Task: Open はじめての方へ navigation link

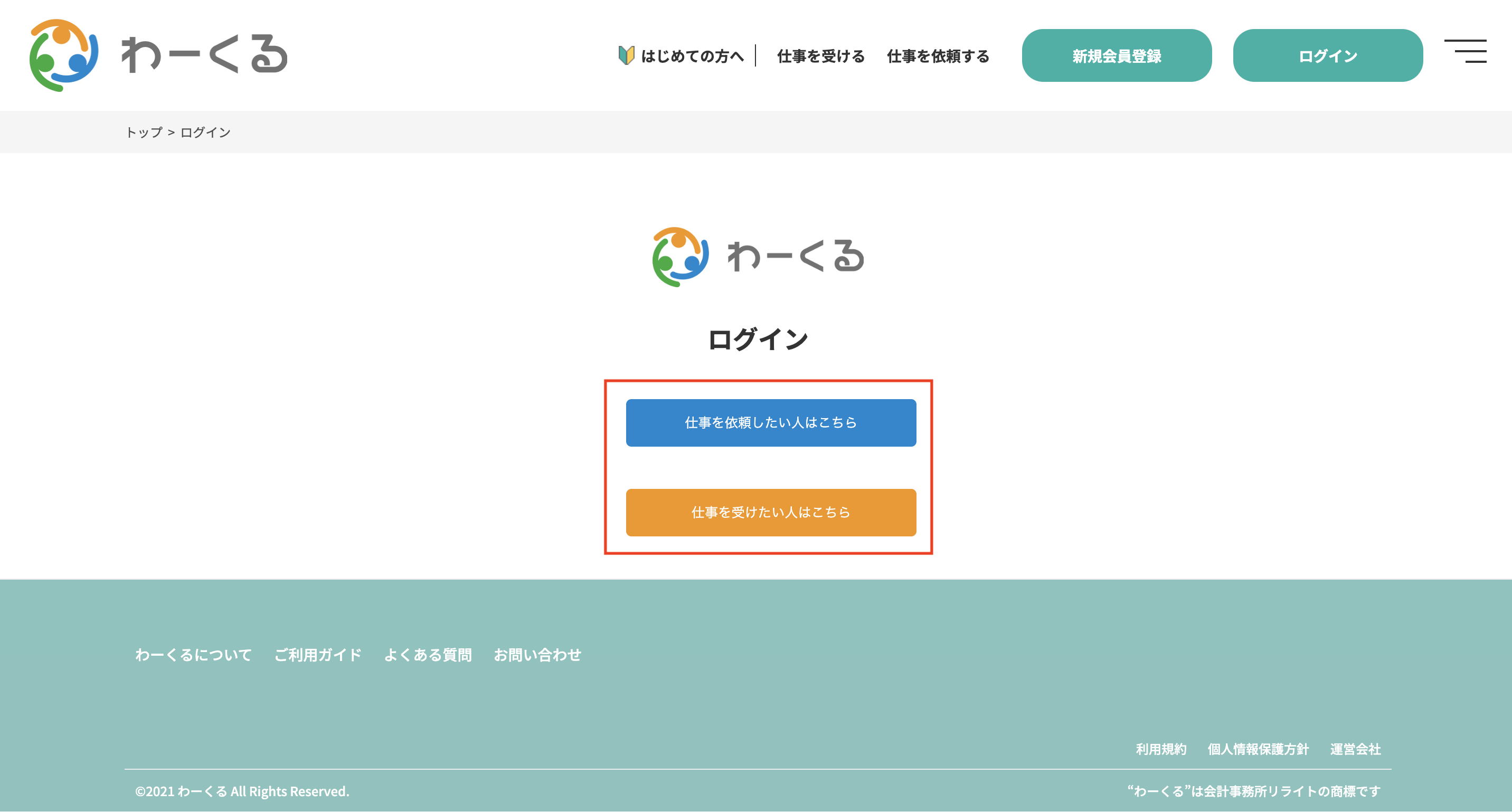Action: click(692, 56)
